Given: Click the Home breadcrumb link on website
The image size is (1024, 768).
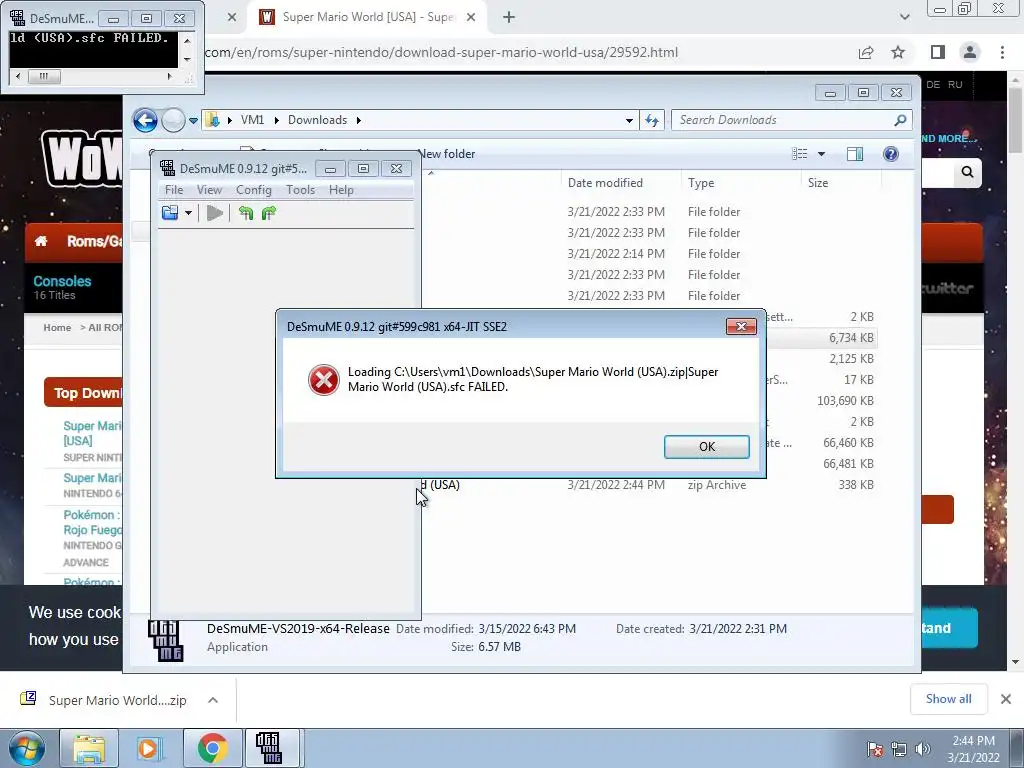Looking at the screenshot, I should point(57,328).
